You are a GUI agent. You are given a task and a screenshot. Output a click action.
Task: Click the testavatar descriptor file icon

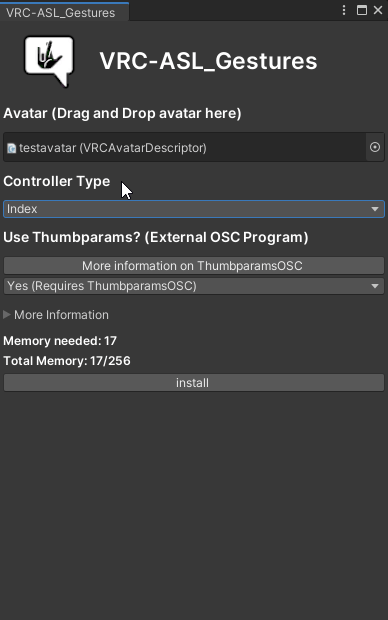[11, 148]
